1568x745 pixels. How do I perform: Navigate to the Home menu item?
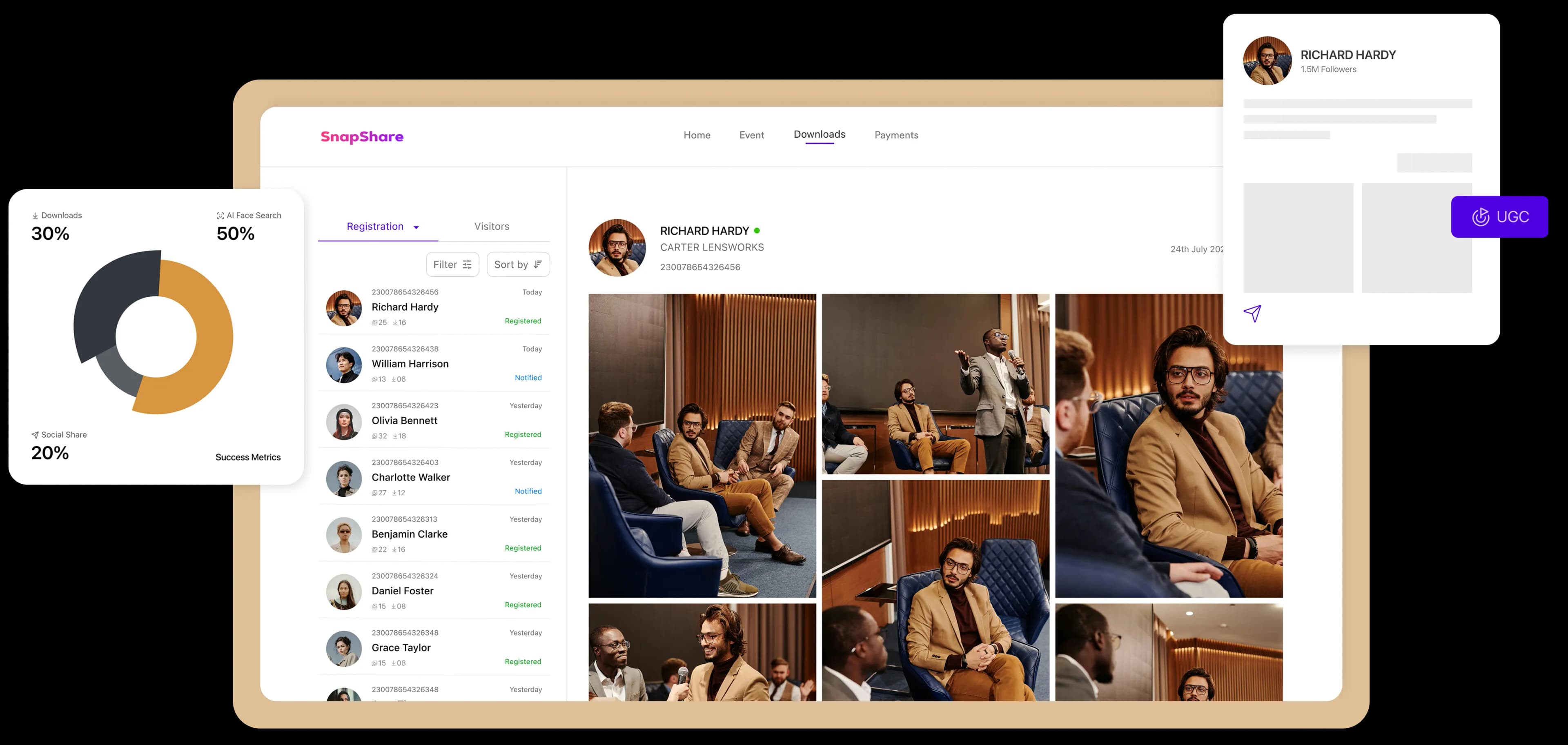coord(696,135)
